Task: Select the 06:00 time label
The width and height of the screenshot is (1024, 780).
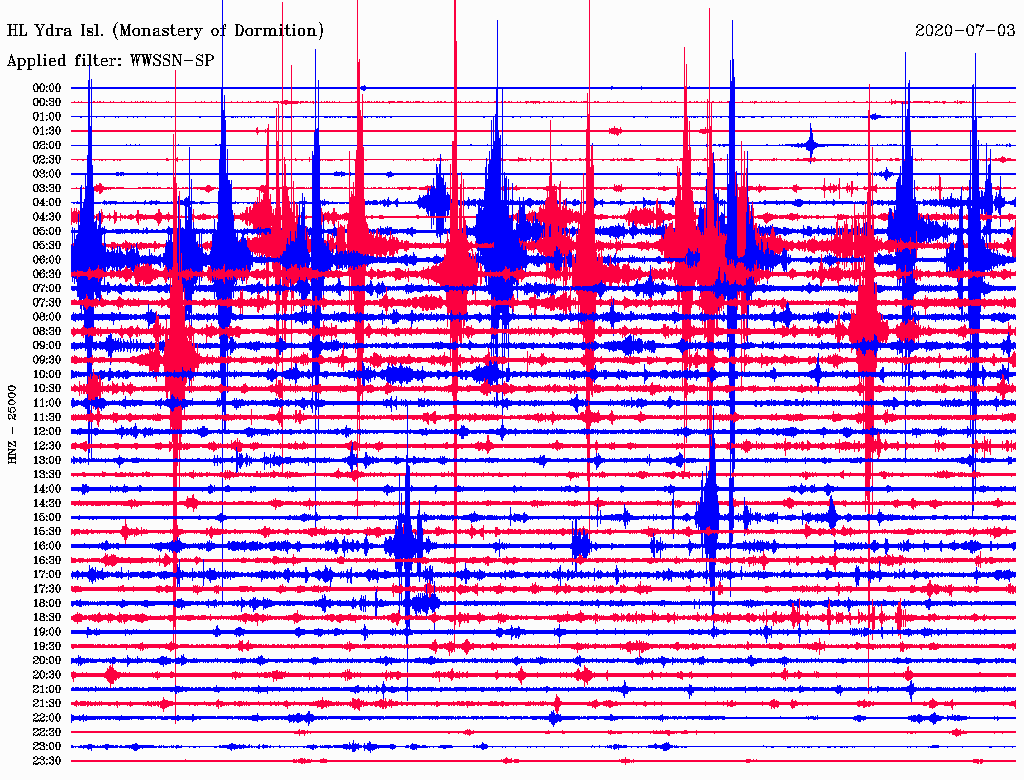Action: point(47,259)
